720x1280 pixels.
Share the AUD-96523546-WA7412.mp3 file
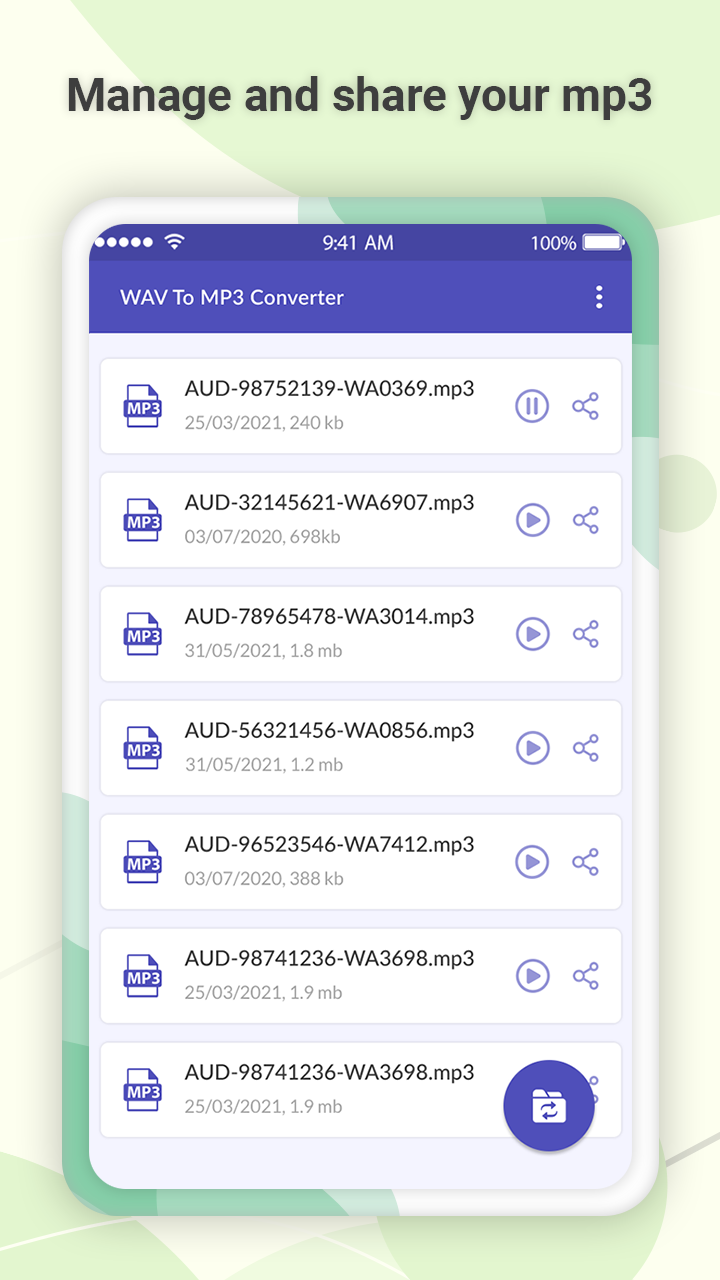tap(586, 862)
